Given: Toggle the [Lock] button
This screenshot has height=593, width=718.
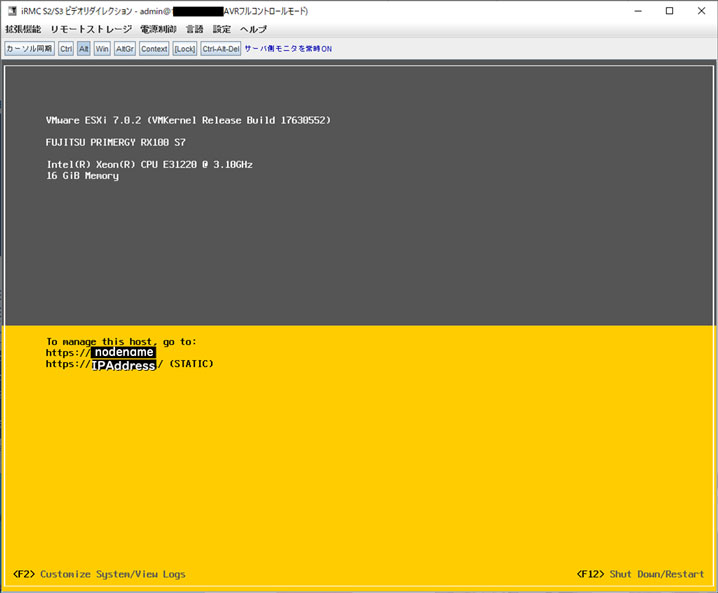Looking at the screenshot, I should 185,49.
